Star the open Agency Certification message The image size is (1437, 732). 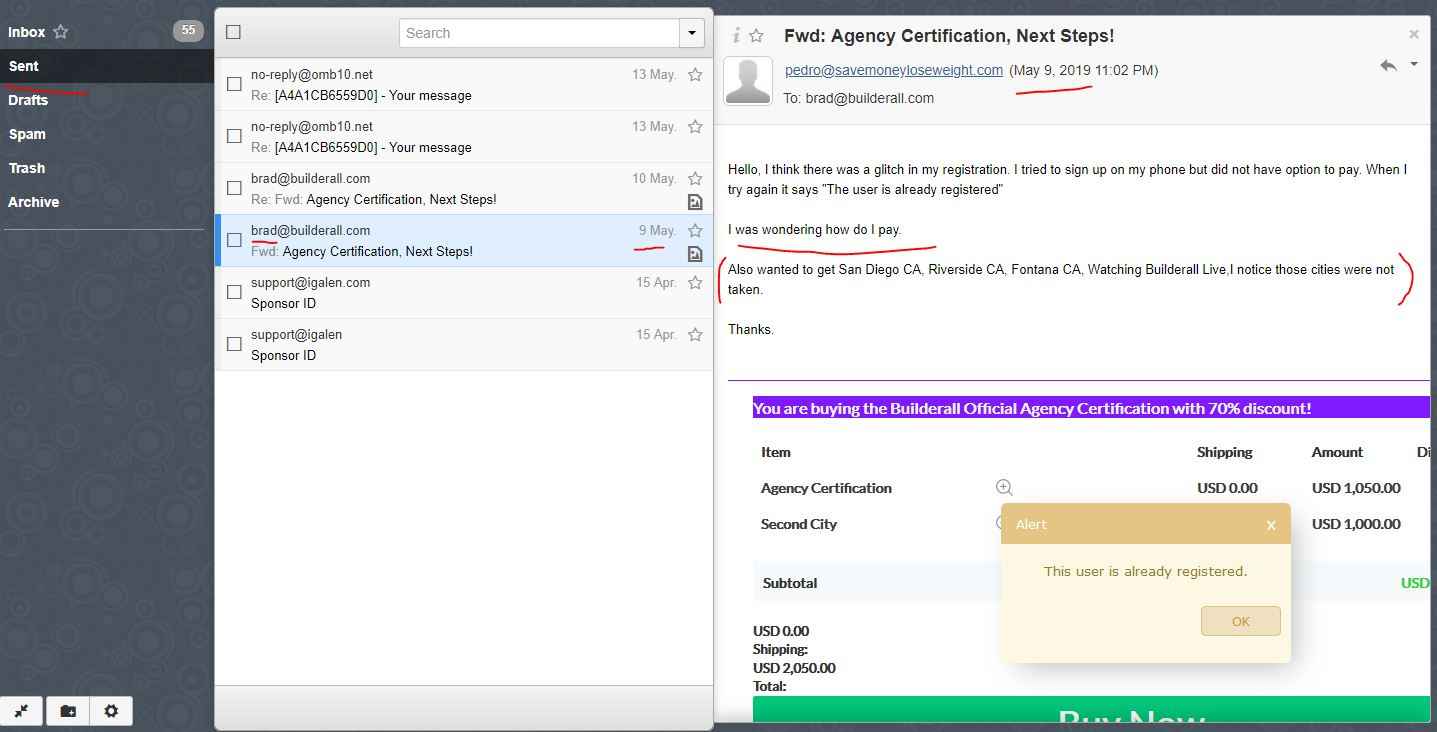pyautogui.click(x=757, y=36)
